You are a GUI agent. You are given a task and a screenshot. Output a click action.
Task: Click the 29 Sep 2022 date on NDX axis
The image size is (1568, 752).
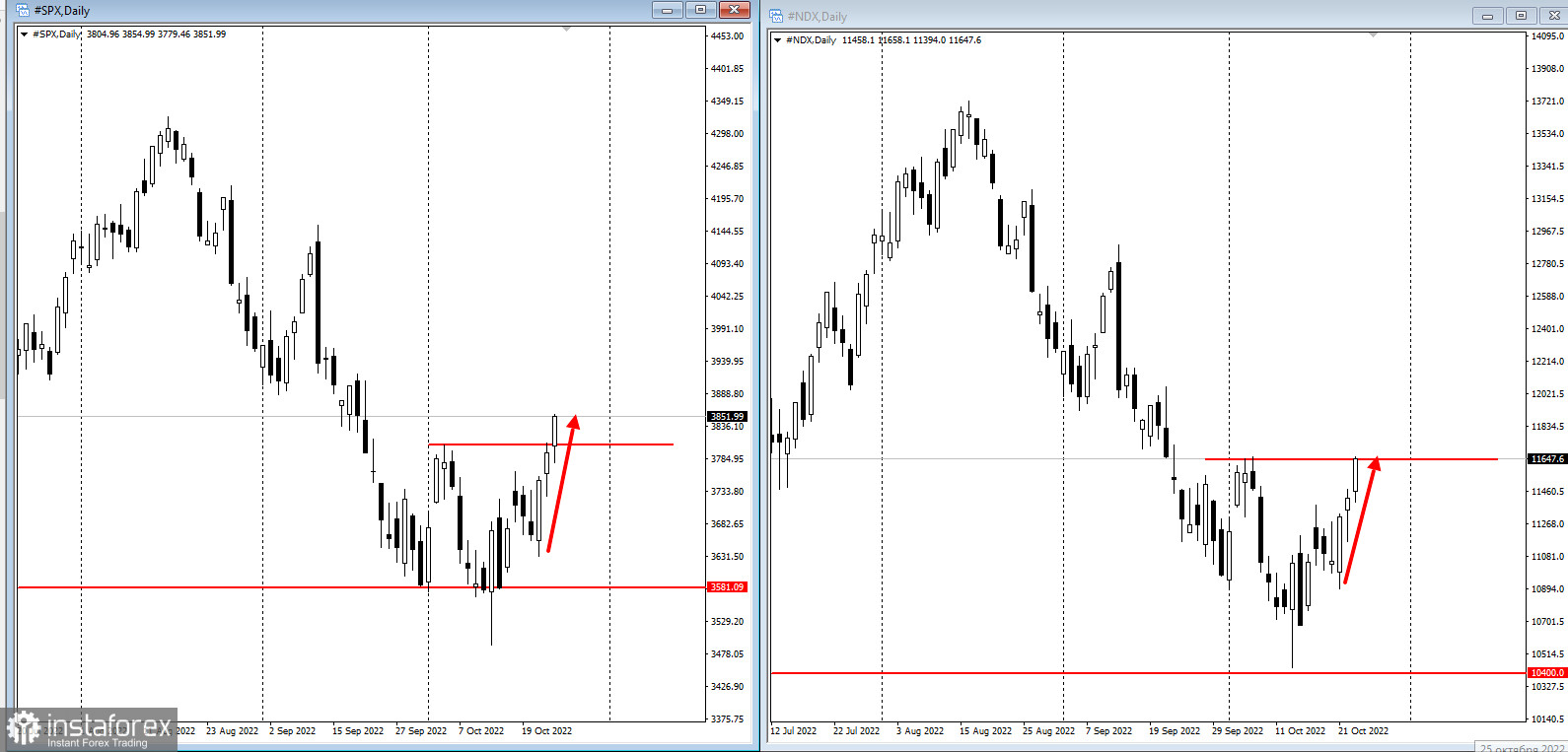pos(1238,731)
